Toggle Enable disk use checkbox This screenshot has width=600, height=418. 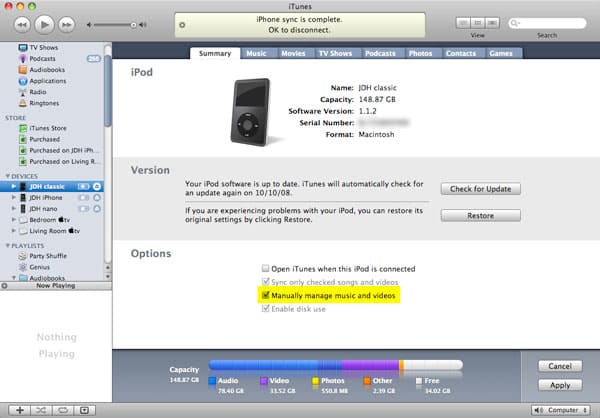click(x=265, y=311)
